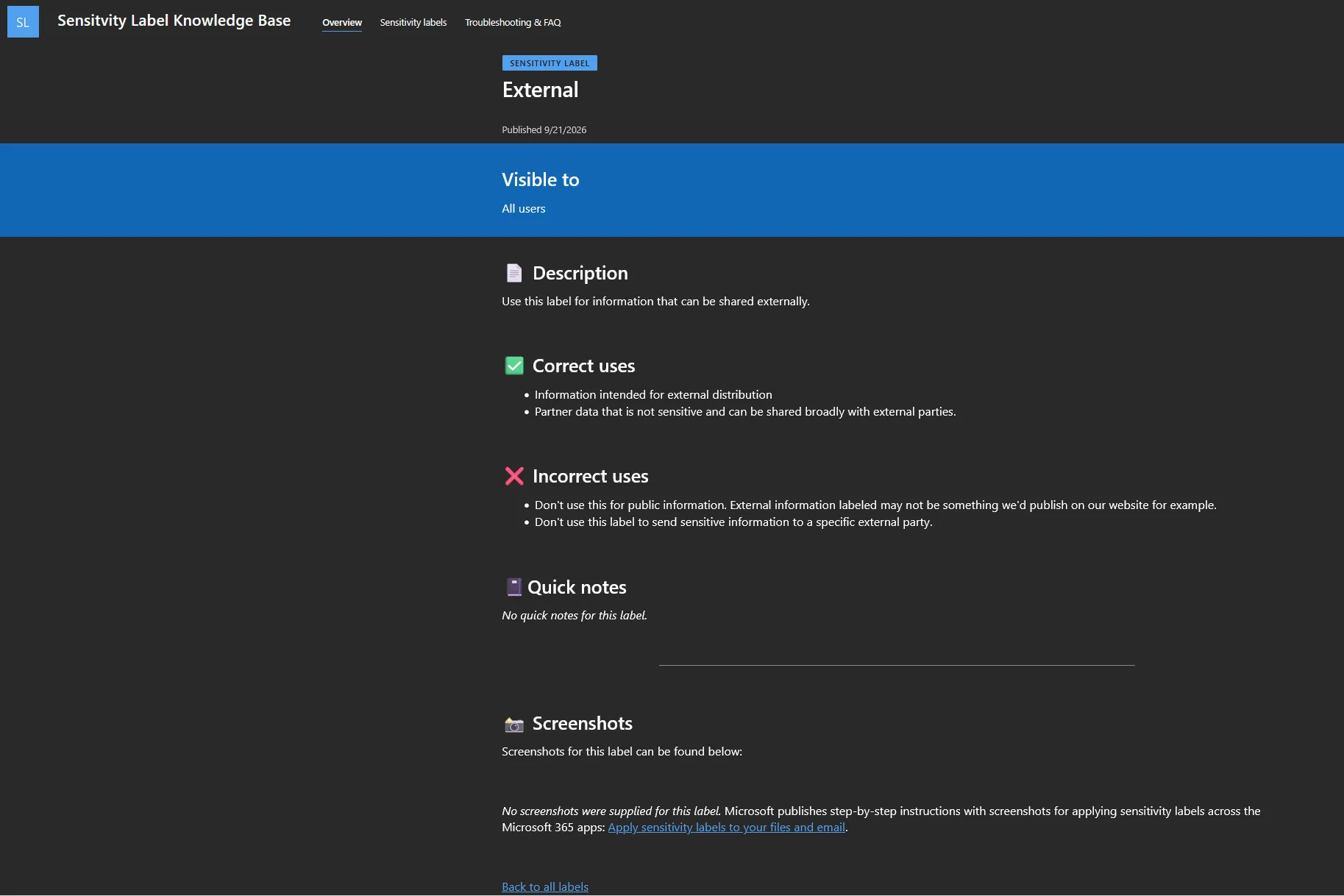The height and width of the screenshot is (896, 1344).
Task: Open Apply sensitivity labels to your files link
Action: (x=726, y=828)
